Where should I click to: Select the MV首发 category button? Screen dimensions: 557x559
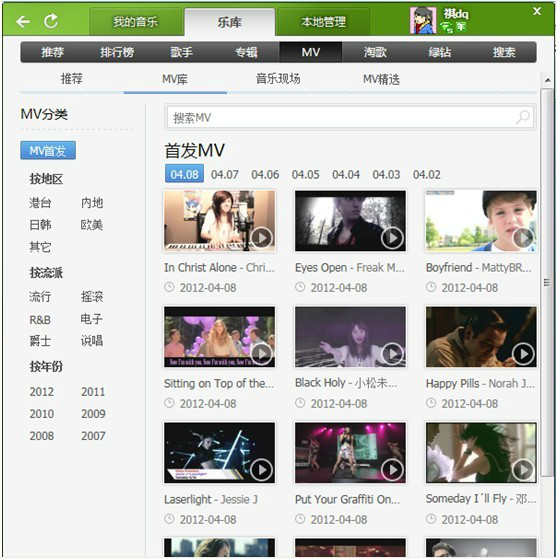pyautogui.click(x=48, y=150)
